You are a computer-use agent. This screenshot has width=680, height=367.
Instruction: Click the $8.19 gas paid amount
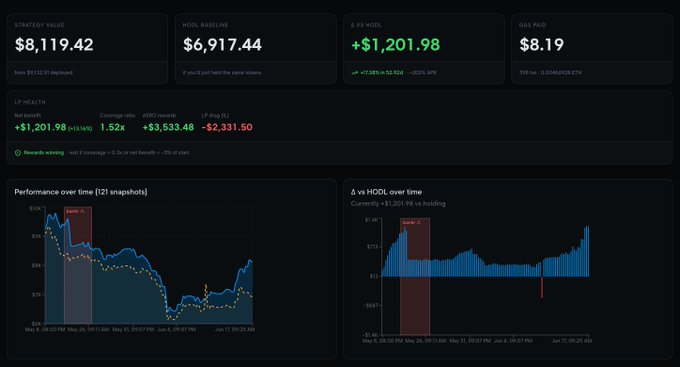(542, 45)
